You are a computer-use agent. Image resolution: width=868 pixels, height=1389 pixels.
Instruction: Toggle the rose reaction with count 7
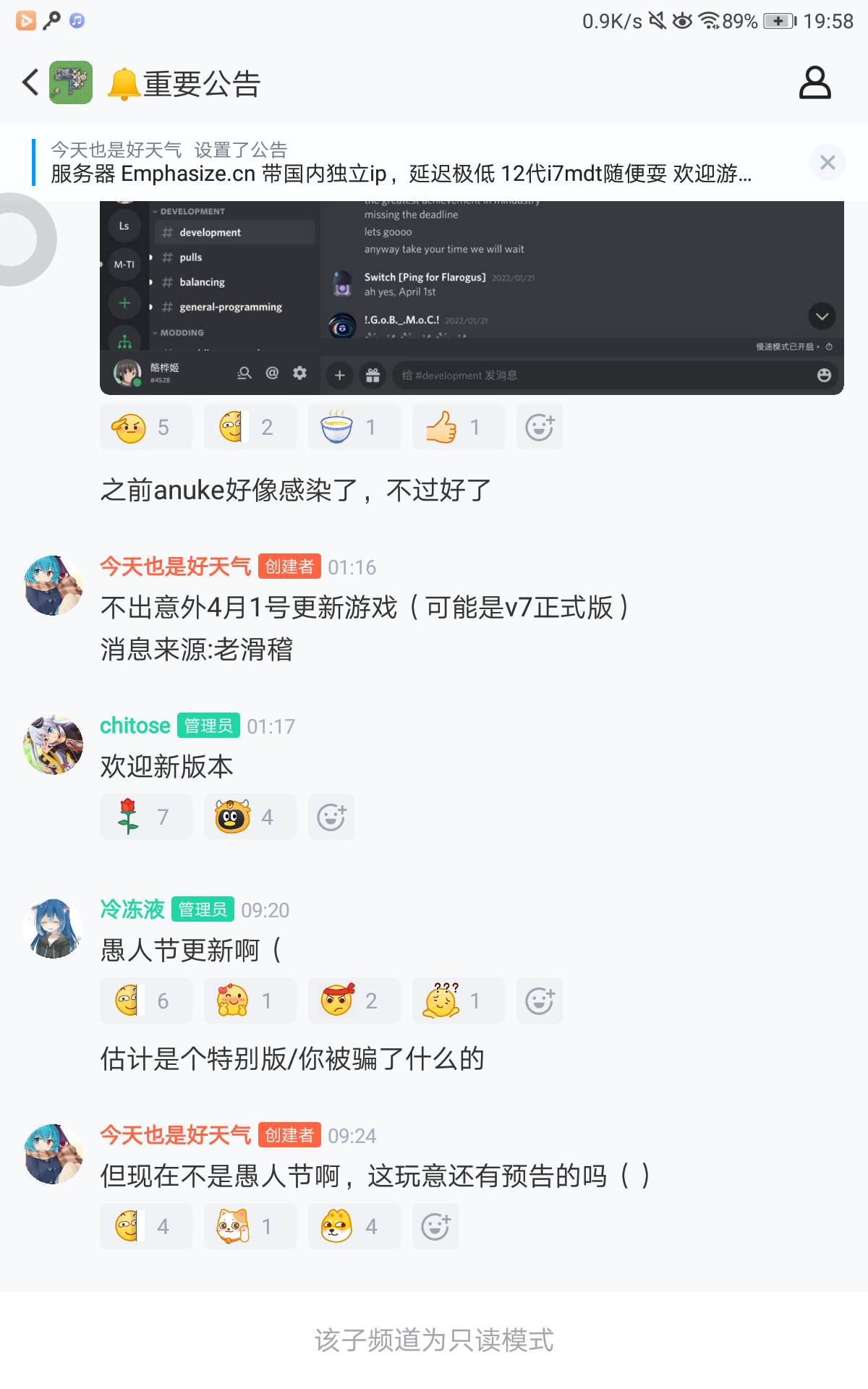click(146, 817)
